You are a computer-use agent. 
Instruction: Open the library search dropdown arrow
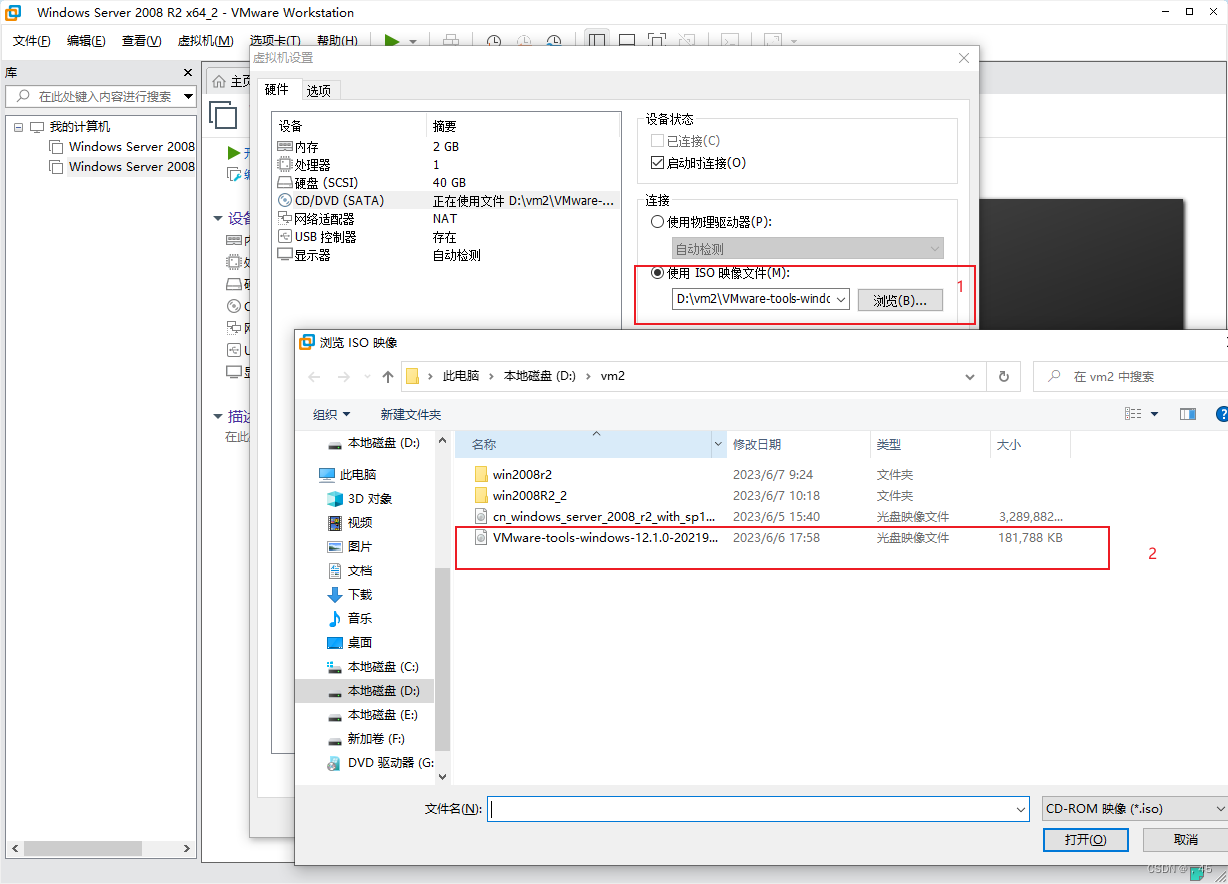click(x=188, y=96)
